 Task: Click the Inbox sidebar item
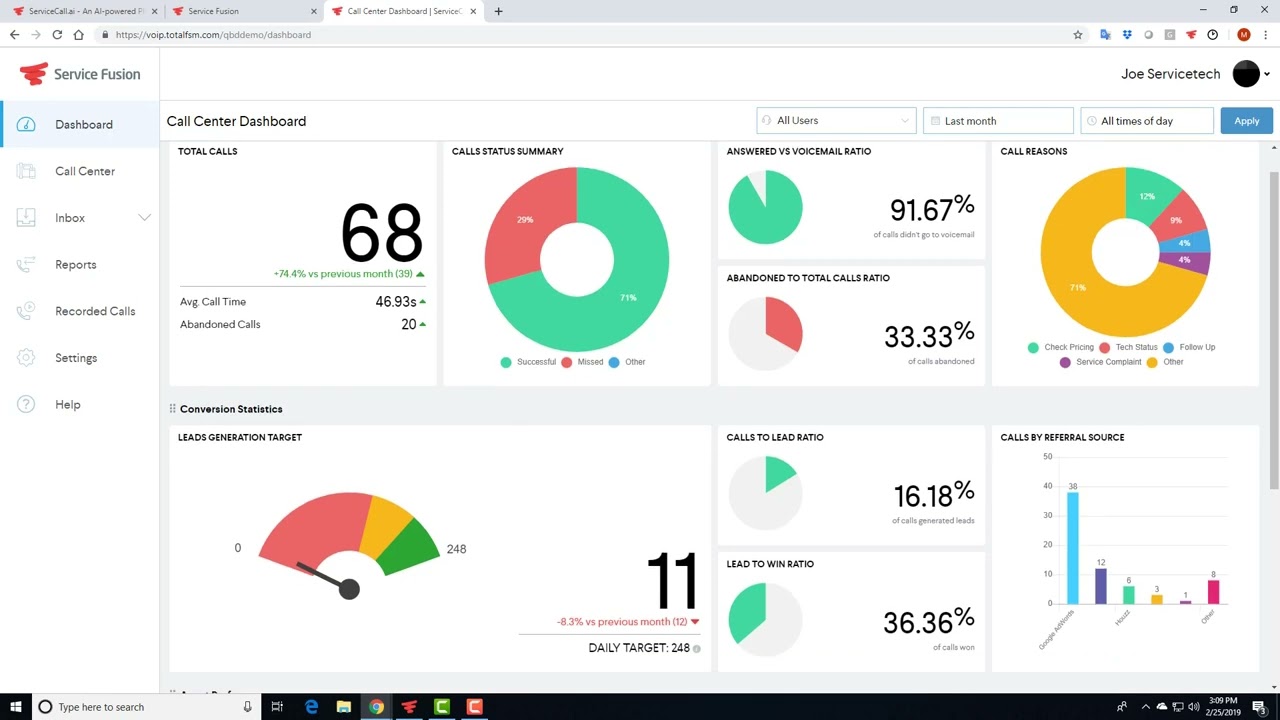click(70, 218)
